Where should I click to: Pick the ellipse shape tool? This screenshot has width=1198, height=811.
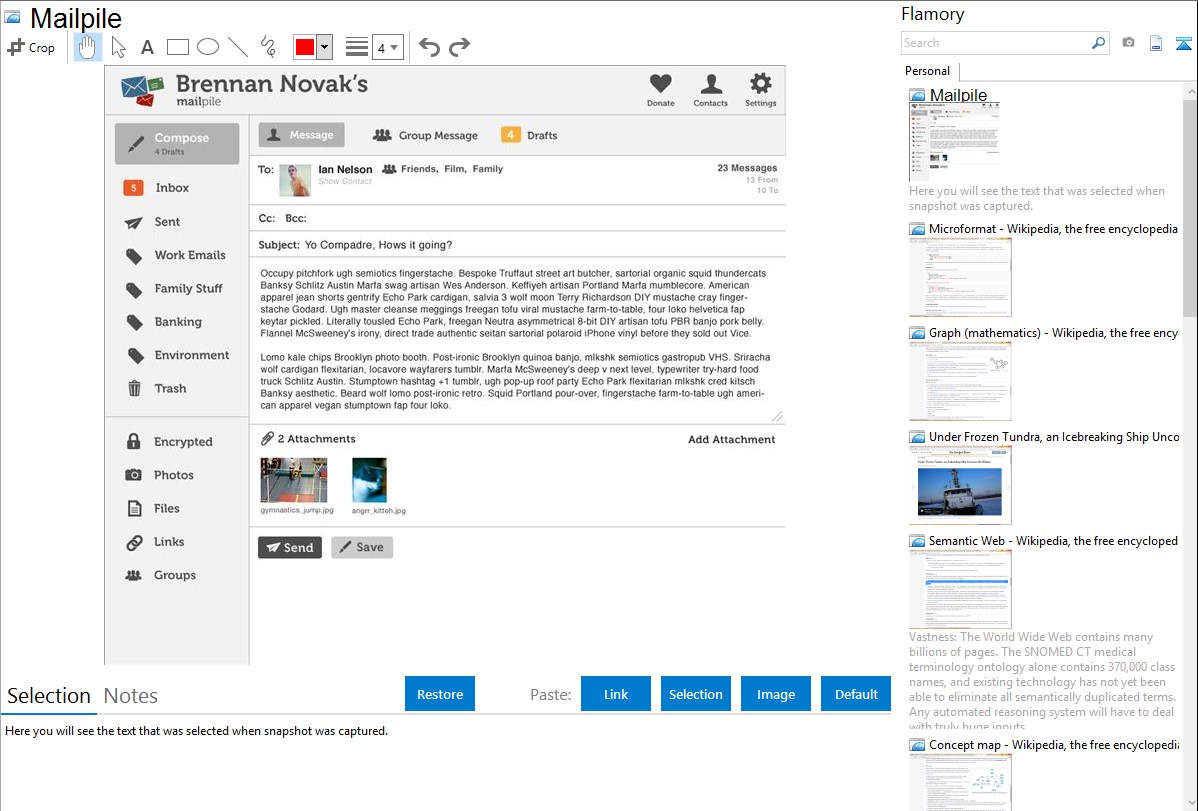tap(208, 47)
